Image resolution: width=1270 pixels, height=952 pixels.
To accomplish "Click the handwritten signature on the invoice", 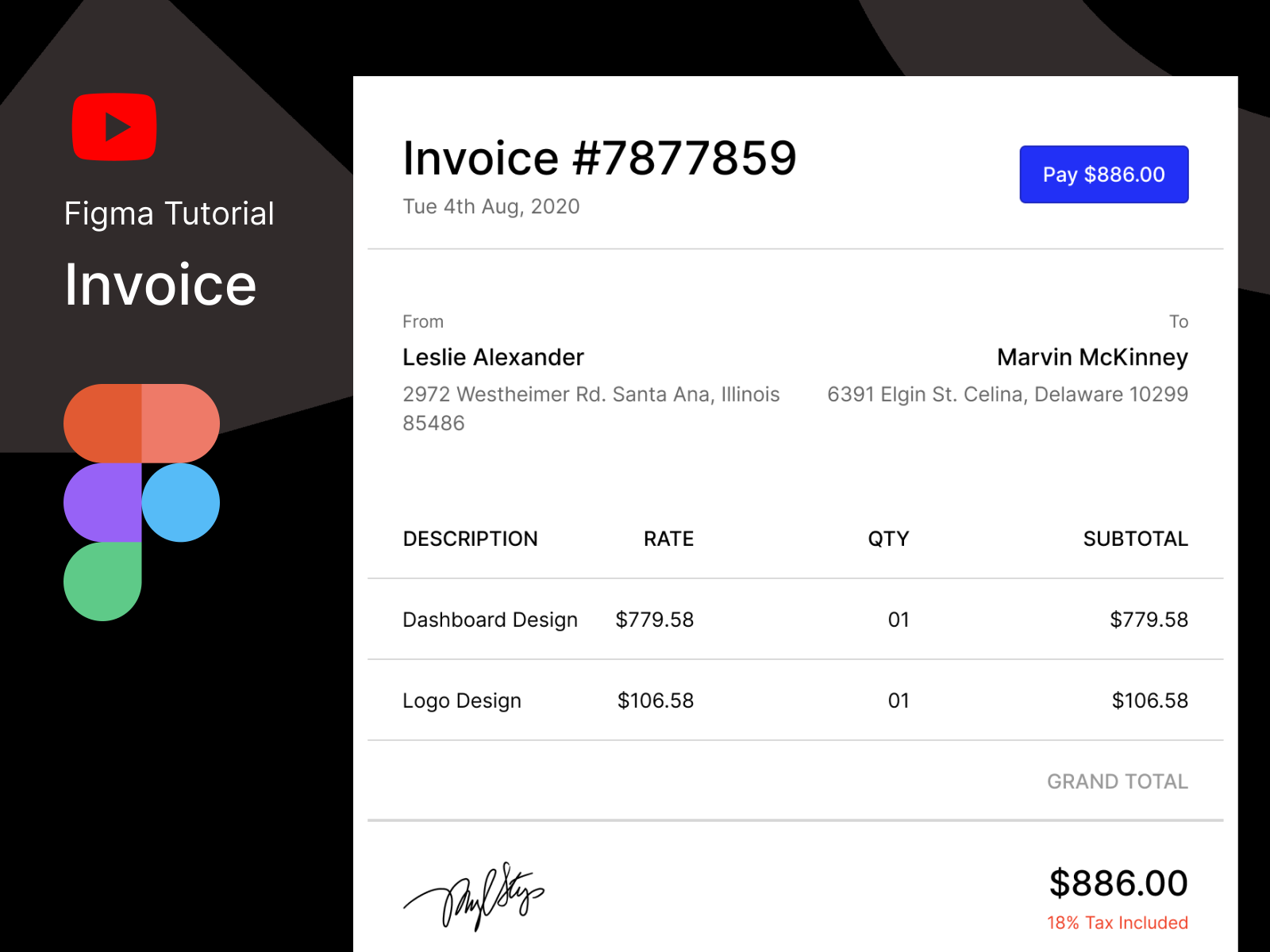I will (475, 896).
